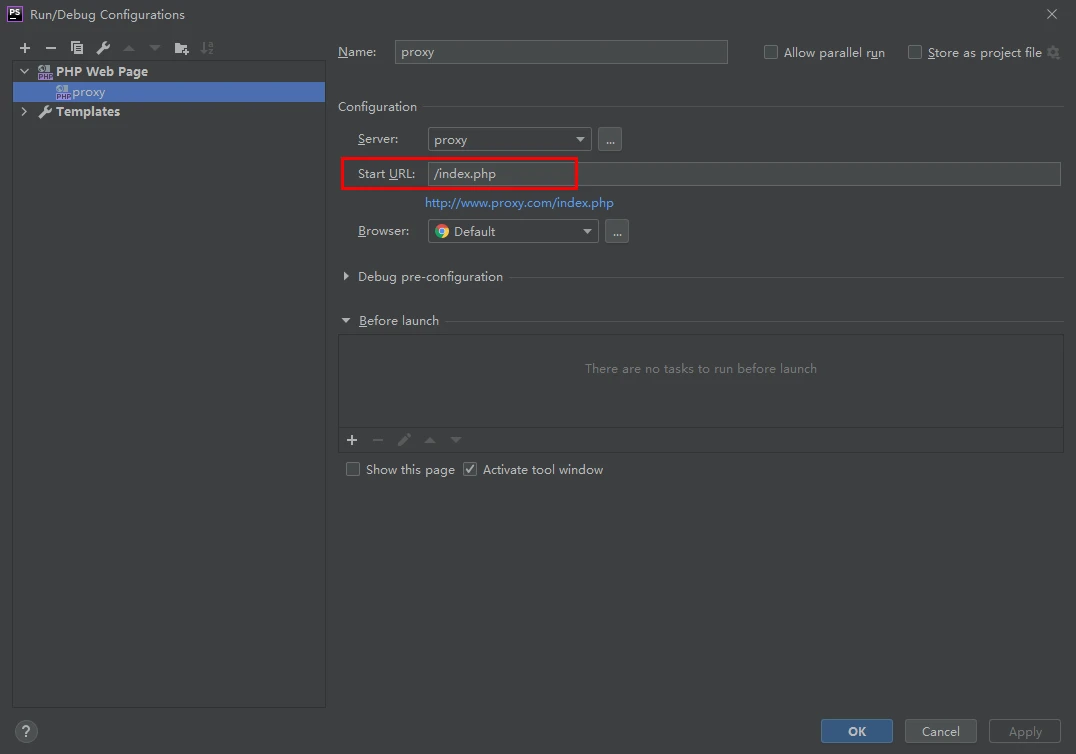Open the Server dropdown showing proxy
Viewport: 1076px width, 754px height.
(509, 139)
